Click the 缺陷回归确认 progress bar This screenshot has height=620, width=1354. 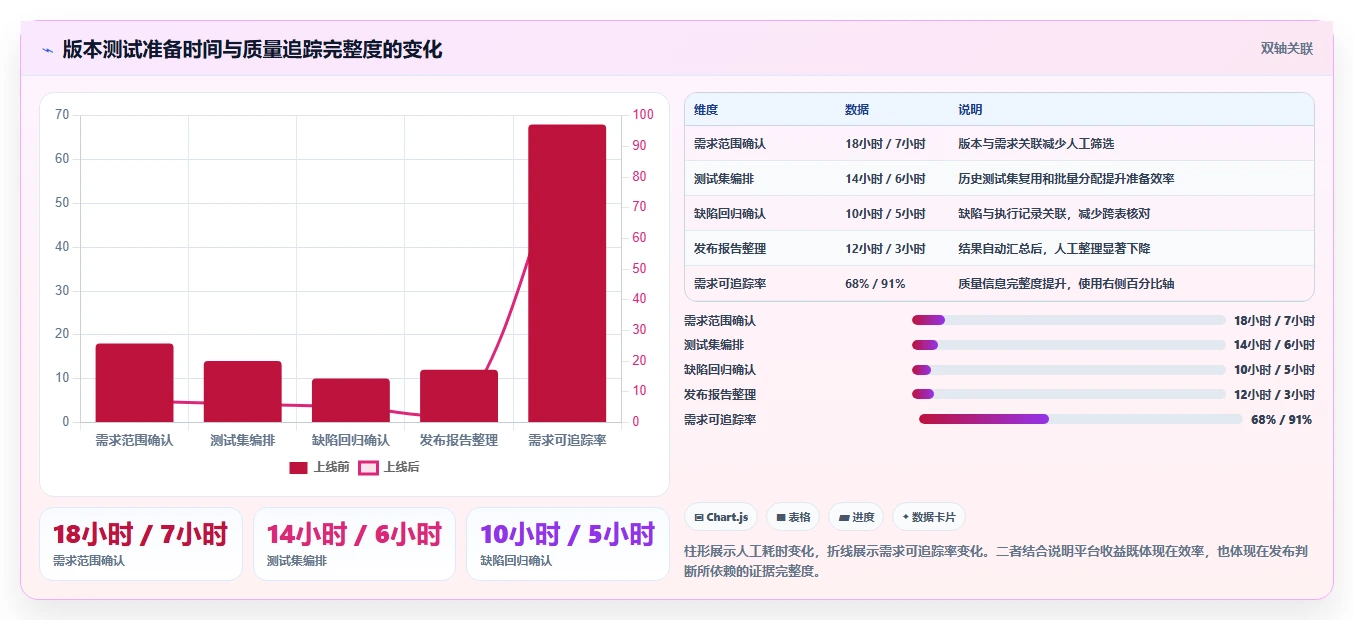[x=1069, y=370]
